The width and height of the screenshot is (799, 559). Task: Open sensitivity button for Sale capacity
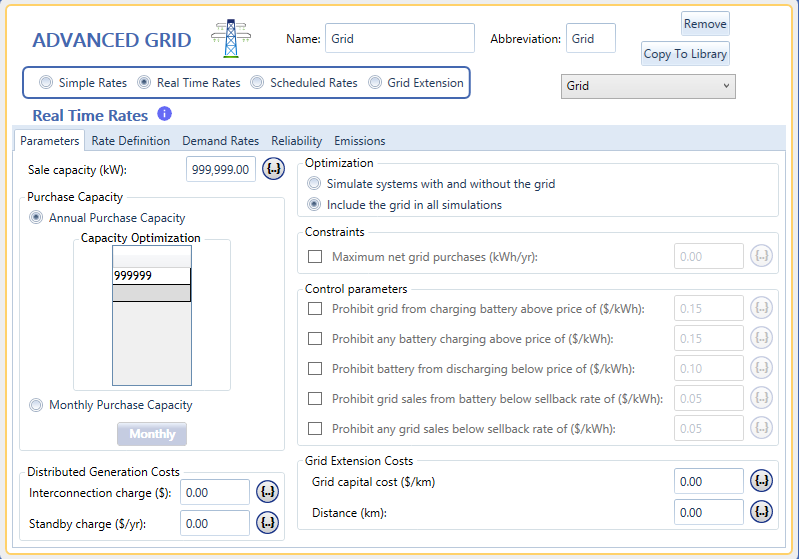(273, 169)
